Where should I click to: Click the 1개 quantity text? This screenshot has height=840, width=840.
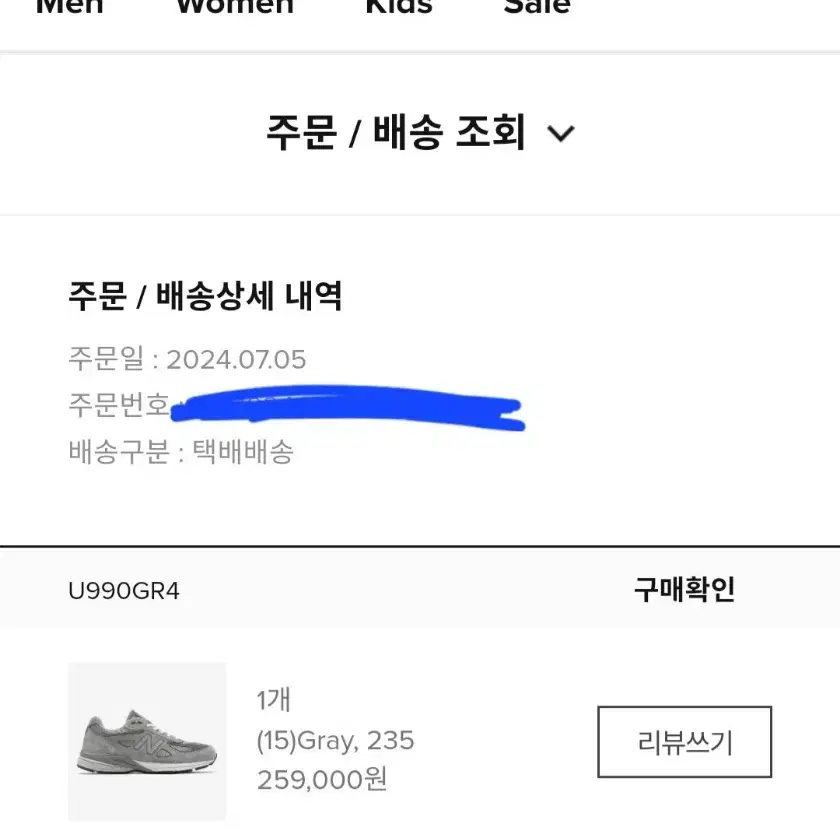[274, 700]
